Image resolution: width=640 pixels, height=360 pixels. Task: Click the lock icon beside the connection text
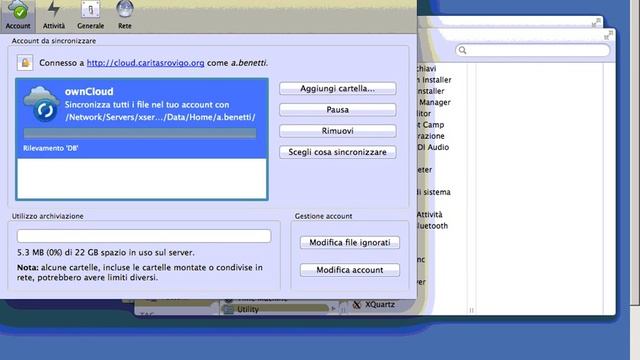tap(25, 63)
